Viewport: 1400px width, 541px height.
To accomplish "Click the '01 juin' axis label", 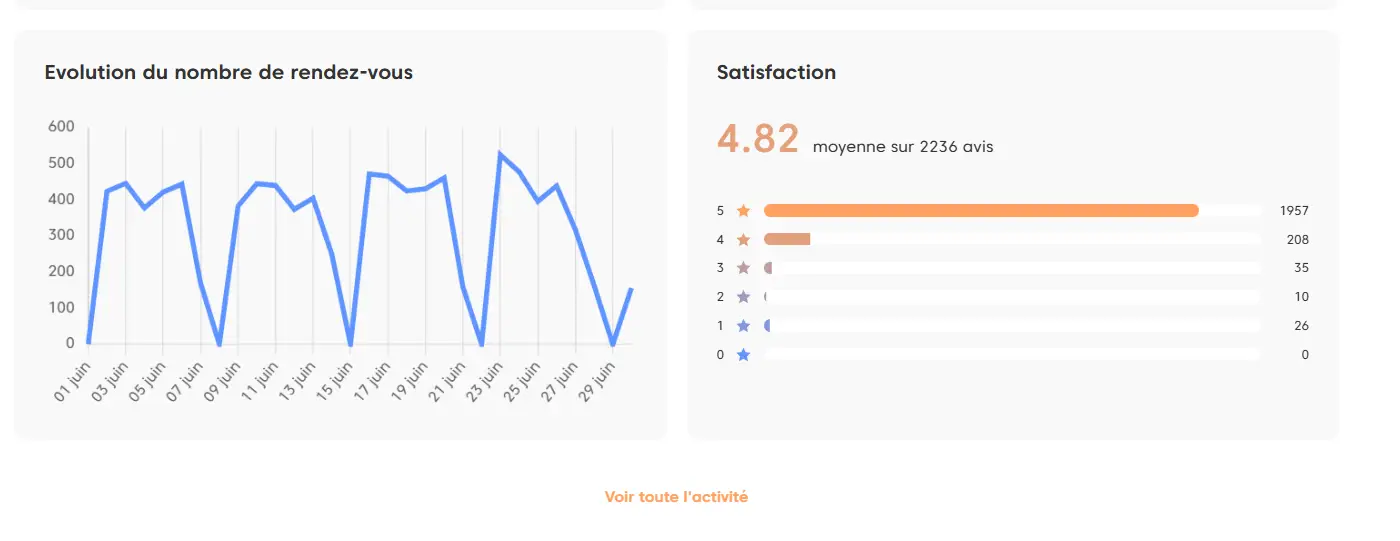I will (72, 383).
